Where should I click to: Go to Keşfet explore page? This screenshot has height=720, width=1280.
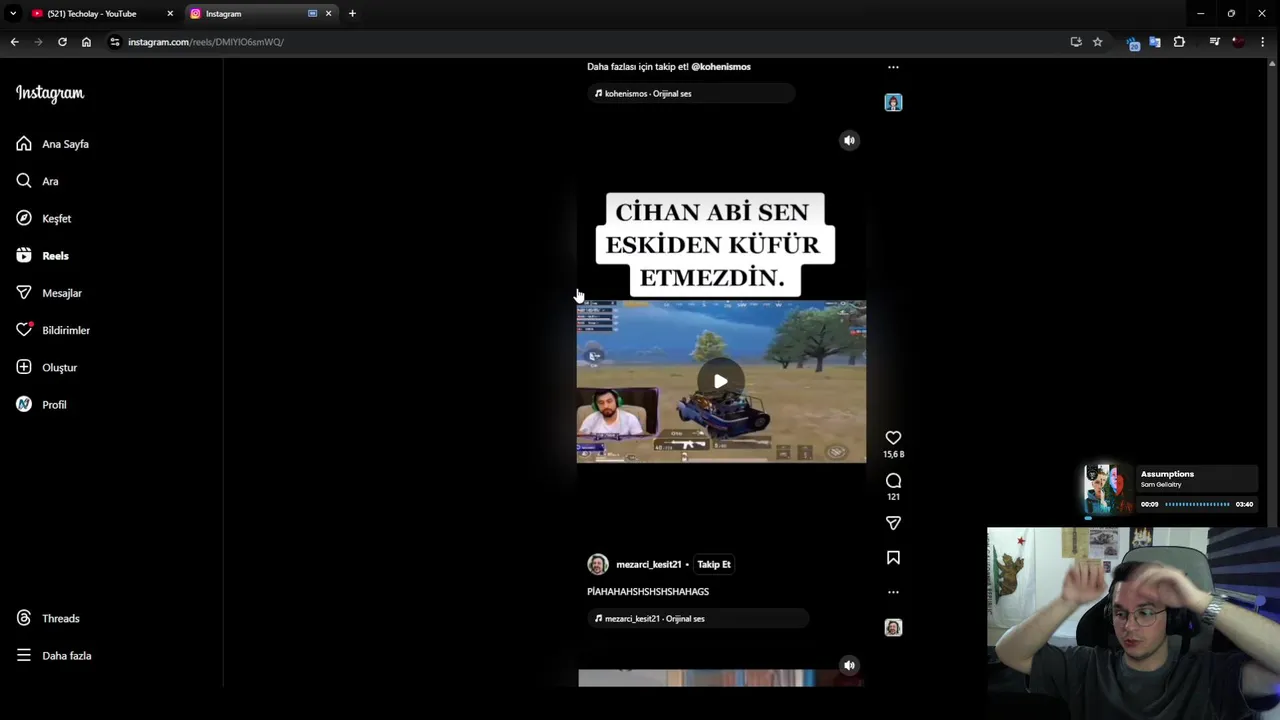pos(44,218)
